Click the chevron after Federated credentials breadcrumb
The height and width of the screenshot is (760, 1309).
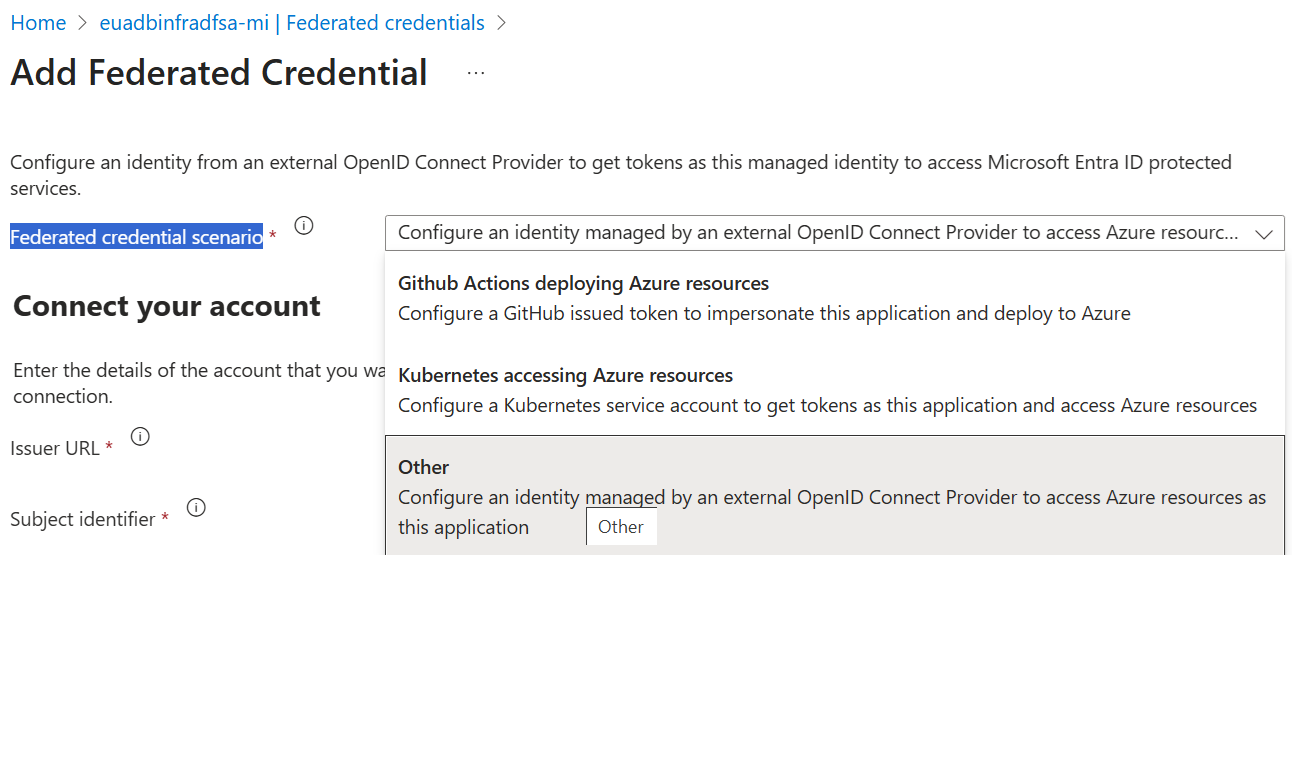(501, 22)
